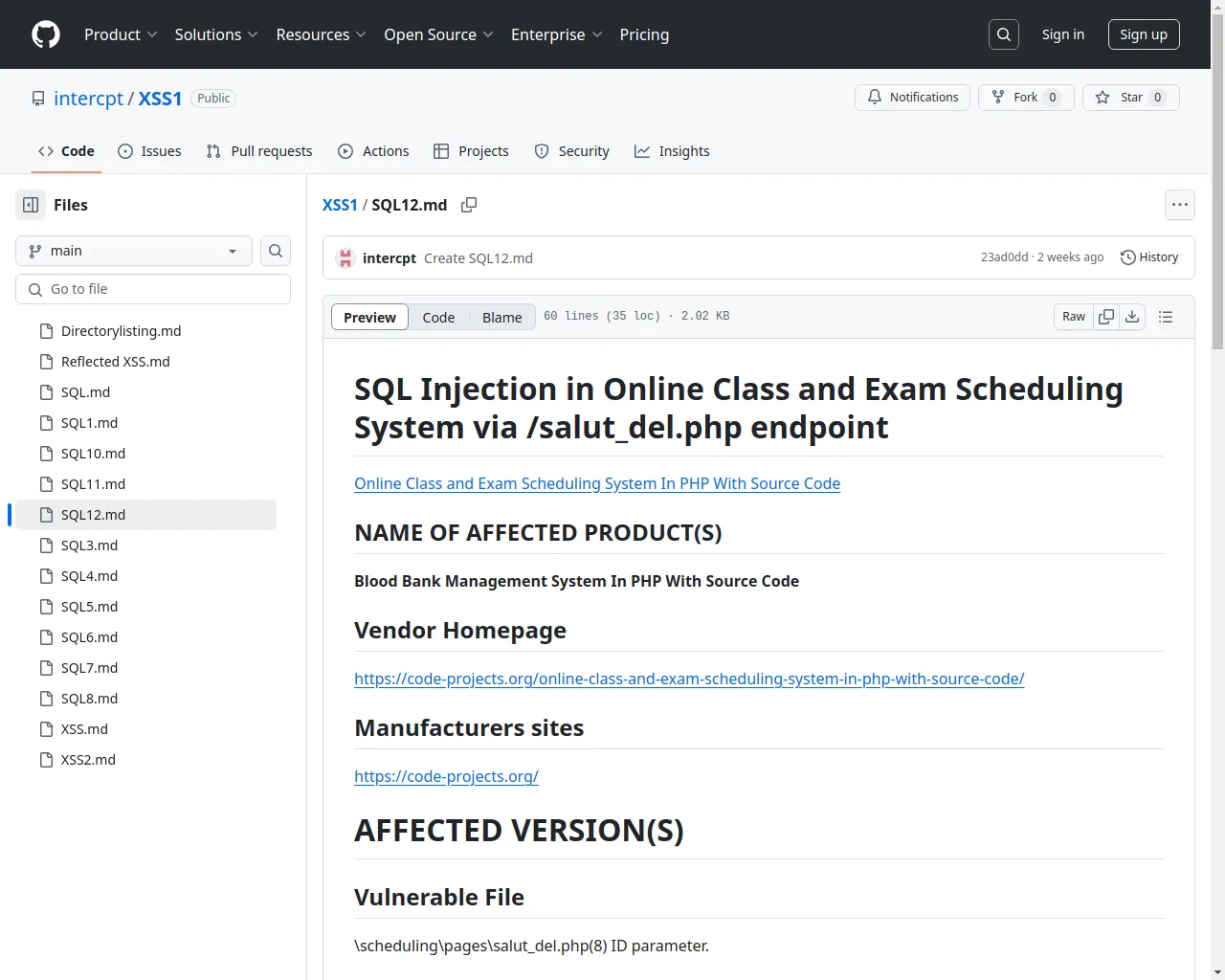The height and width of the screenshot is (980, 1225).
Task: Open the https://code-projects.org/ manufacturer link
Action: (x=446, y=776)
